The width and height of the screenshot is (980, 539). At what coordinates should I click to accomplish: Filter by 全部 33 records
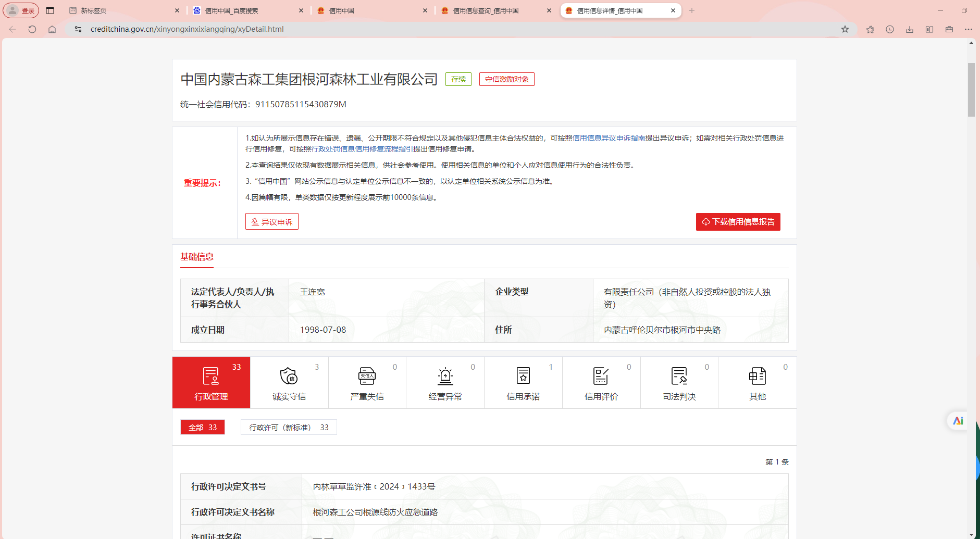[202, 427]
